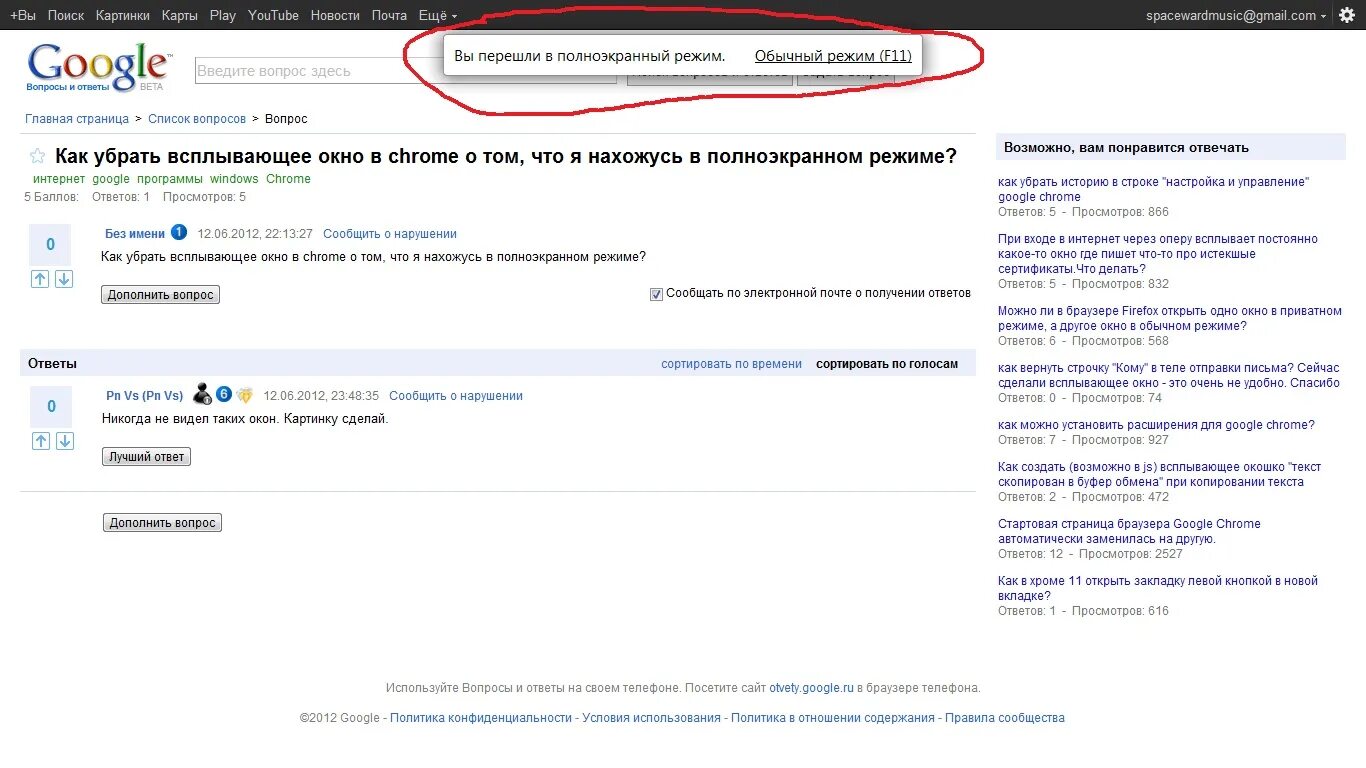Expand the Ещё dropdown in top bar

[437, 15]
